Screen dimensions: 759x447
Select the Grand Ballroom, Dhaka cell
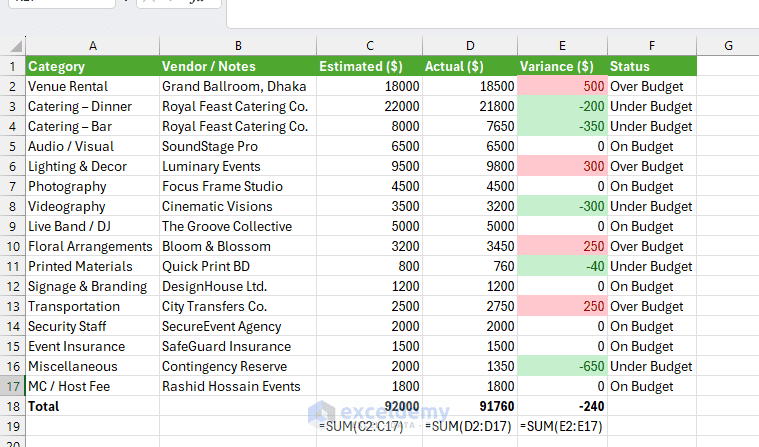click(x=238, y=86)
